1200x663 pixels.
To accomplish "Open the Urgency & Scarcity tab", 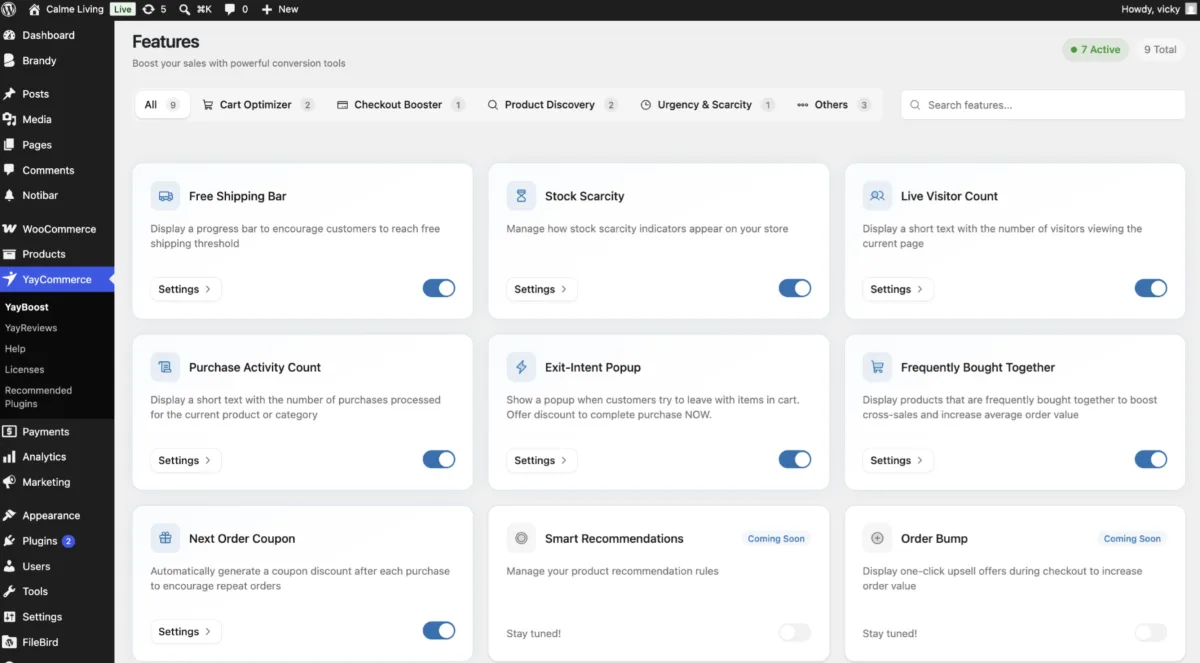I will [x=707, y=105].
